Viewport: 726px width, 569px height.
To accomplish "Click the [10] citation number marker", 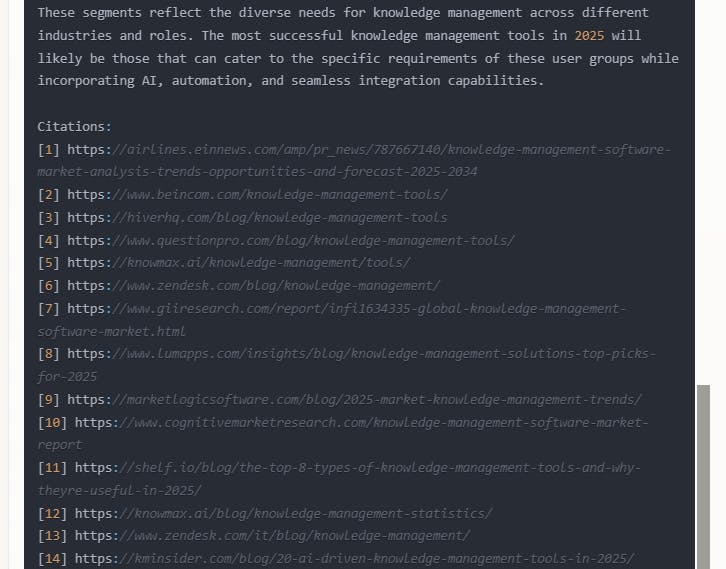I will [52, 422].
